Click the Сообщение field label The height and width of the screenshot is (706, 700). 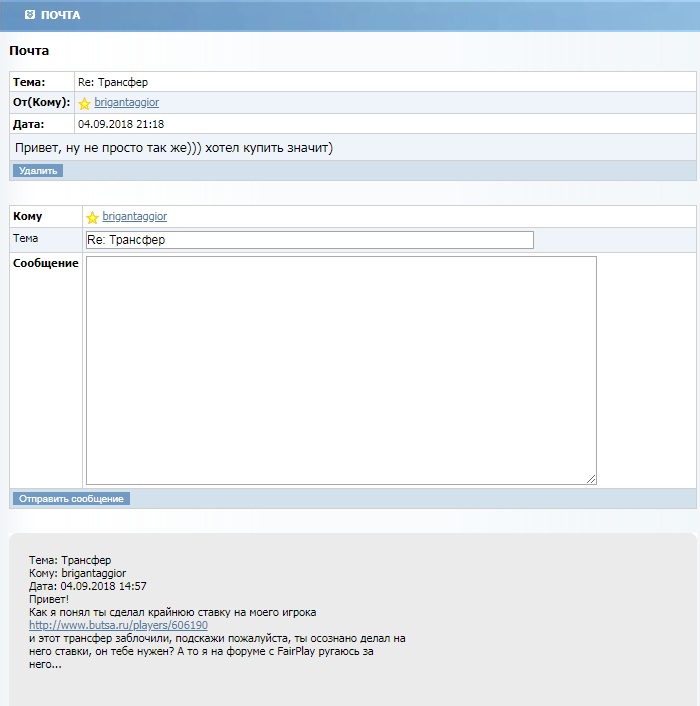pyautogui.click(x=45, y=264)
